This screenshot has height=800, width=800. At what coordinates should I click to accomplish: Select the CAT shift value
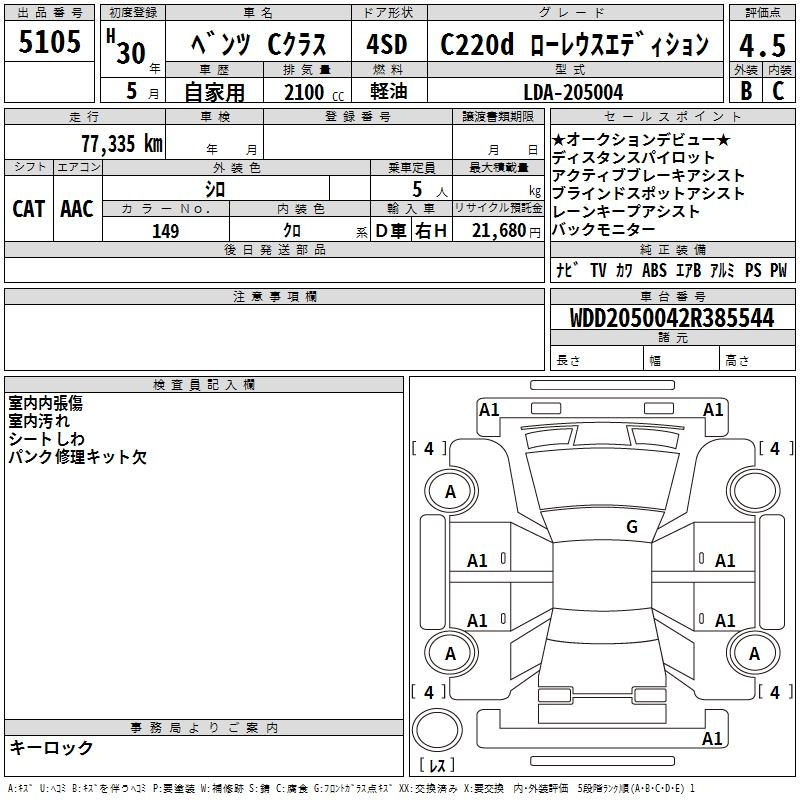pos(29,209)
